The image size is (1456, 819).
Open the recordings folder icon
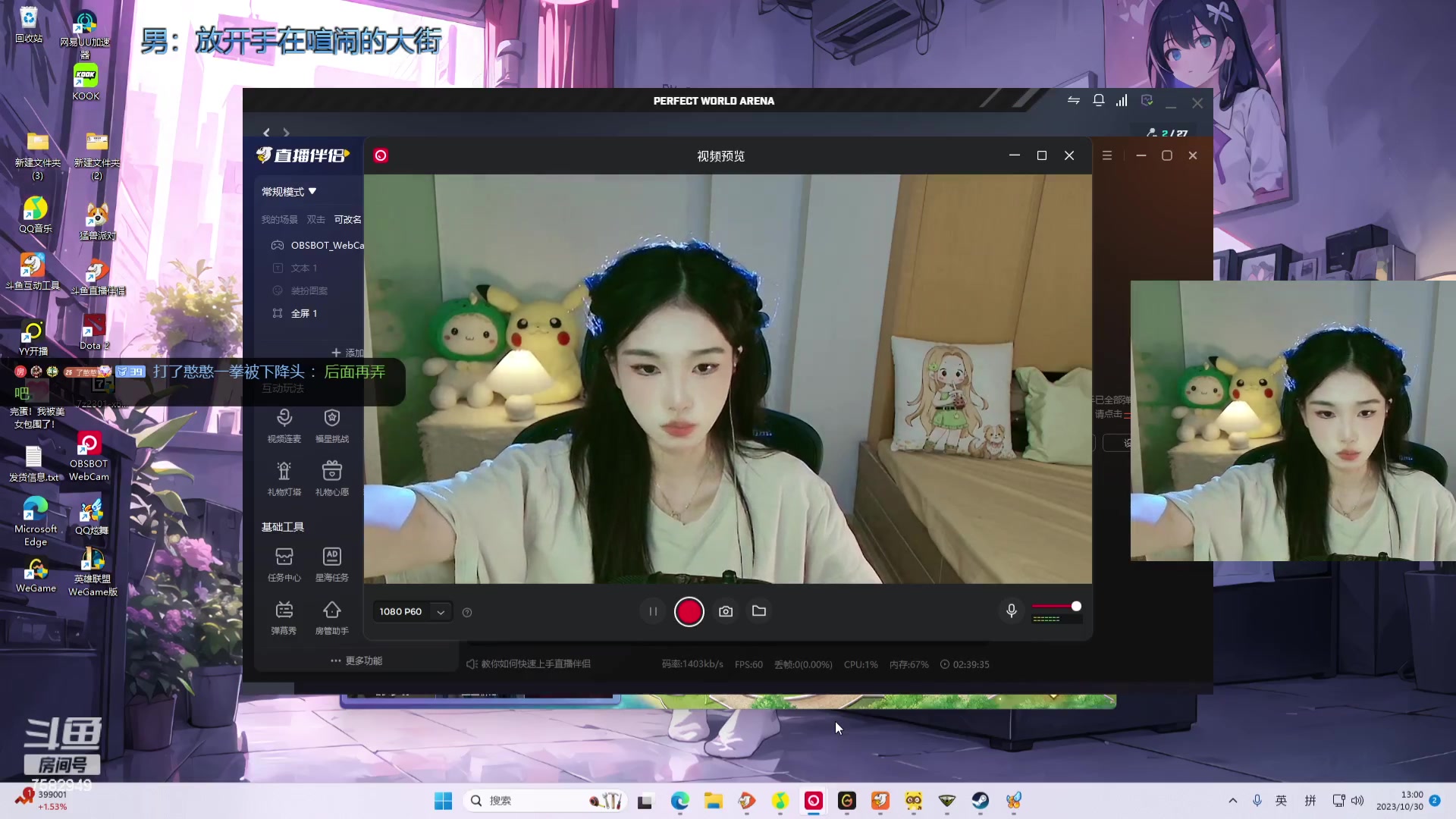click(759, 611)
